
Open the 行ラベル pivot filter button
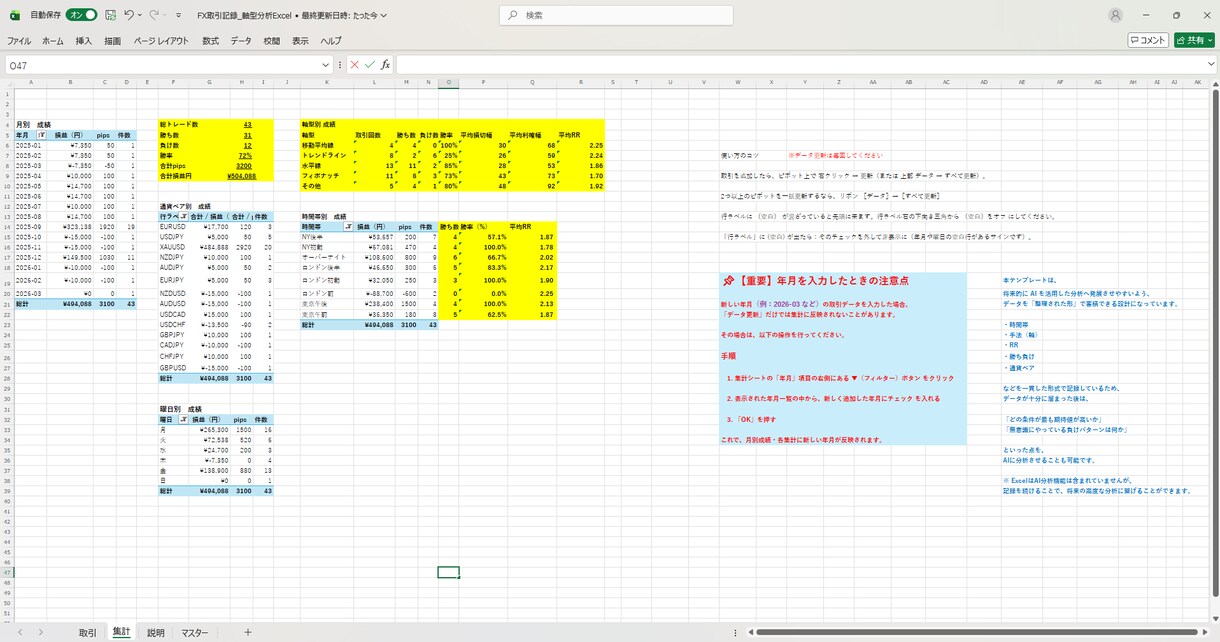[x=184, y=215]
